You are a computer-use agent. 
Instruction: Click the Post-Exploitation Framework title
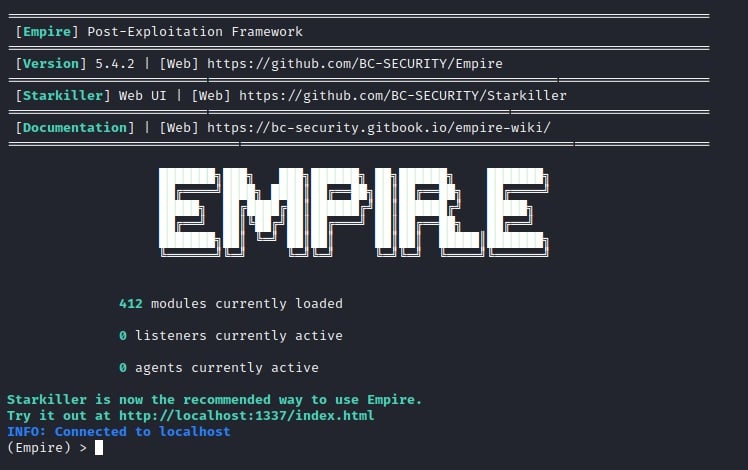195,31
